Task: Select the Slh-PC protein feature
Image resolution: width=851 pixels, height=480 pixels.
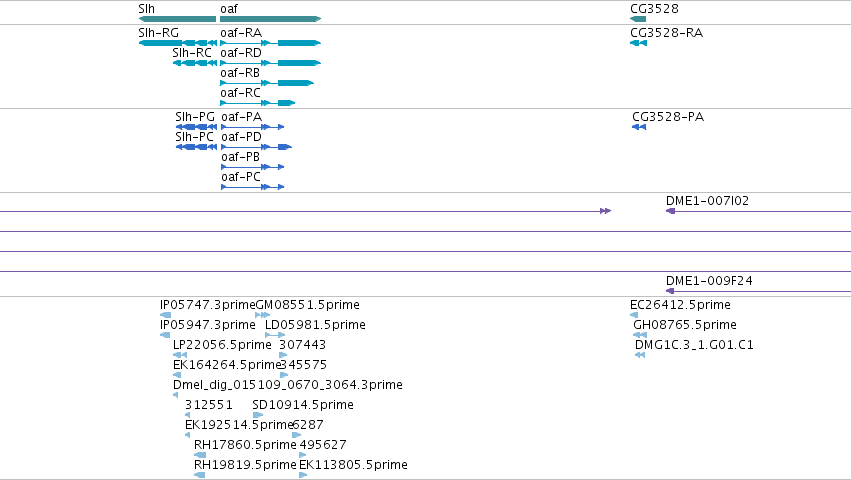Action: coord(196,147)
